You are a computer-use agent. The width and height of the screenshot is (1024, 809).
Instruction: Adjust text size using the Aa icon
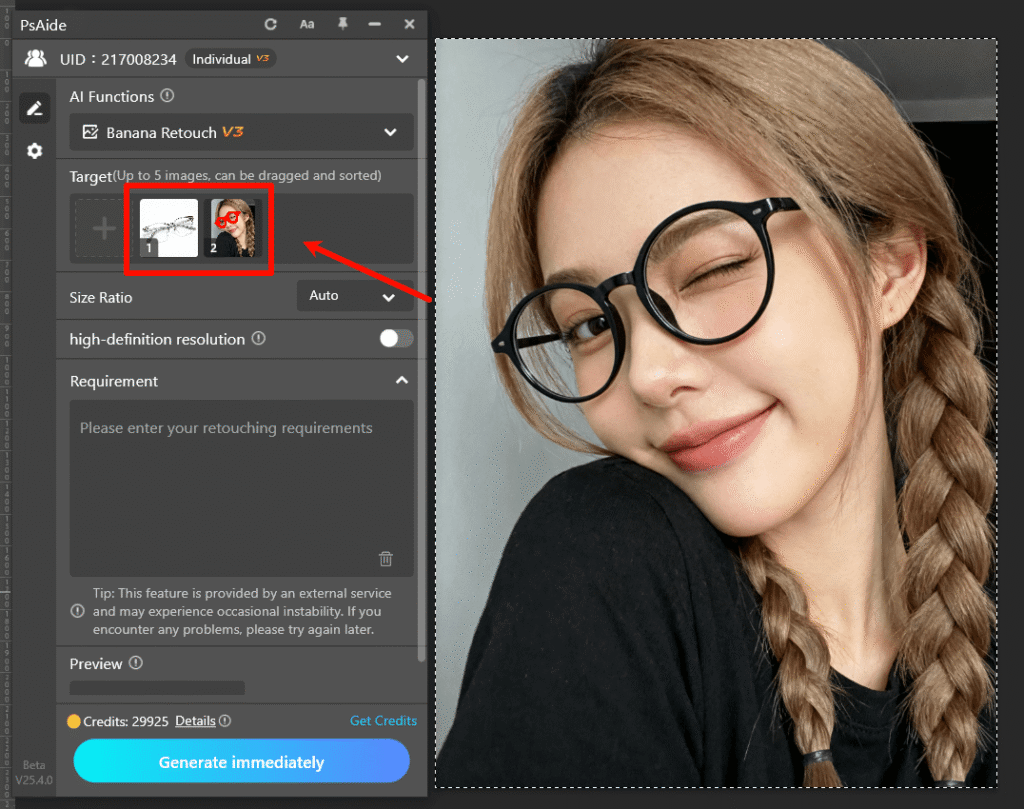(x=306, y=24)
